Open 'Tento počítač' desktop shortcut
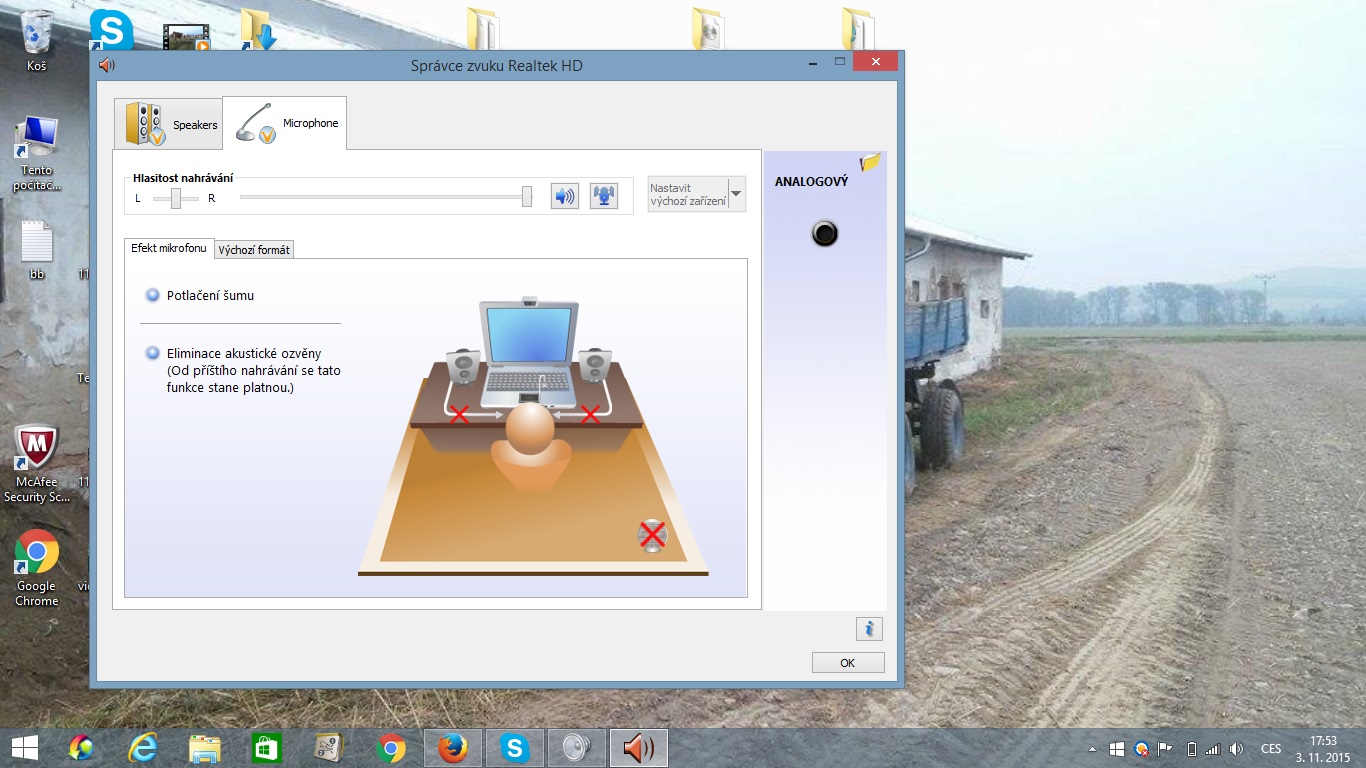Screen dimensions: 1366x768 37,154
